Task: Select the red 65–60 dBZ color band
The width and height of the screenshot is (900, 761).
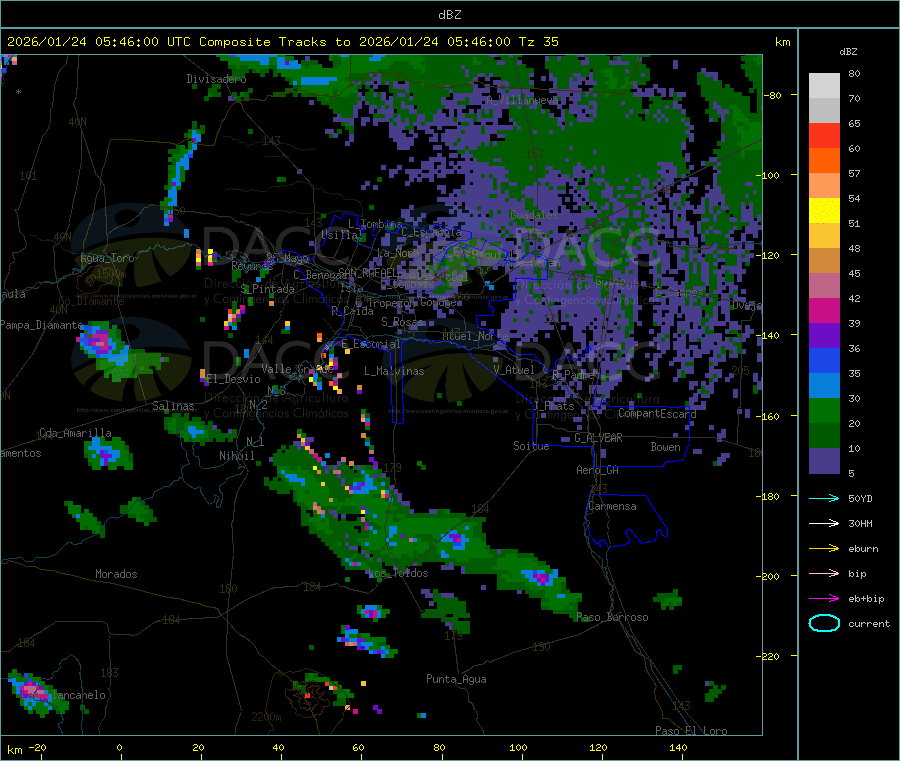Action: click(x=824, y=135)
